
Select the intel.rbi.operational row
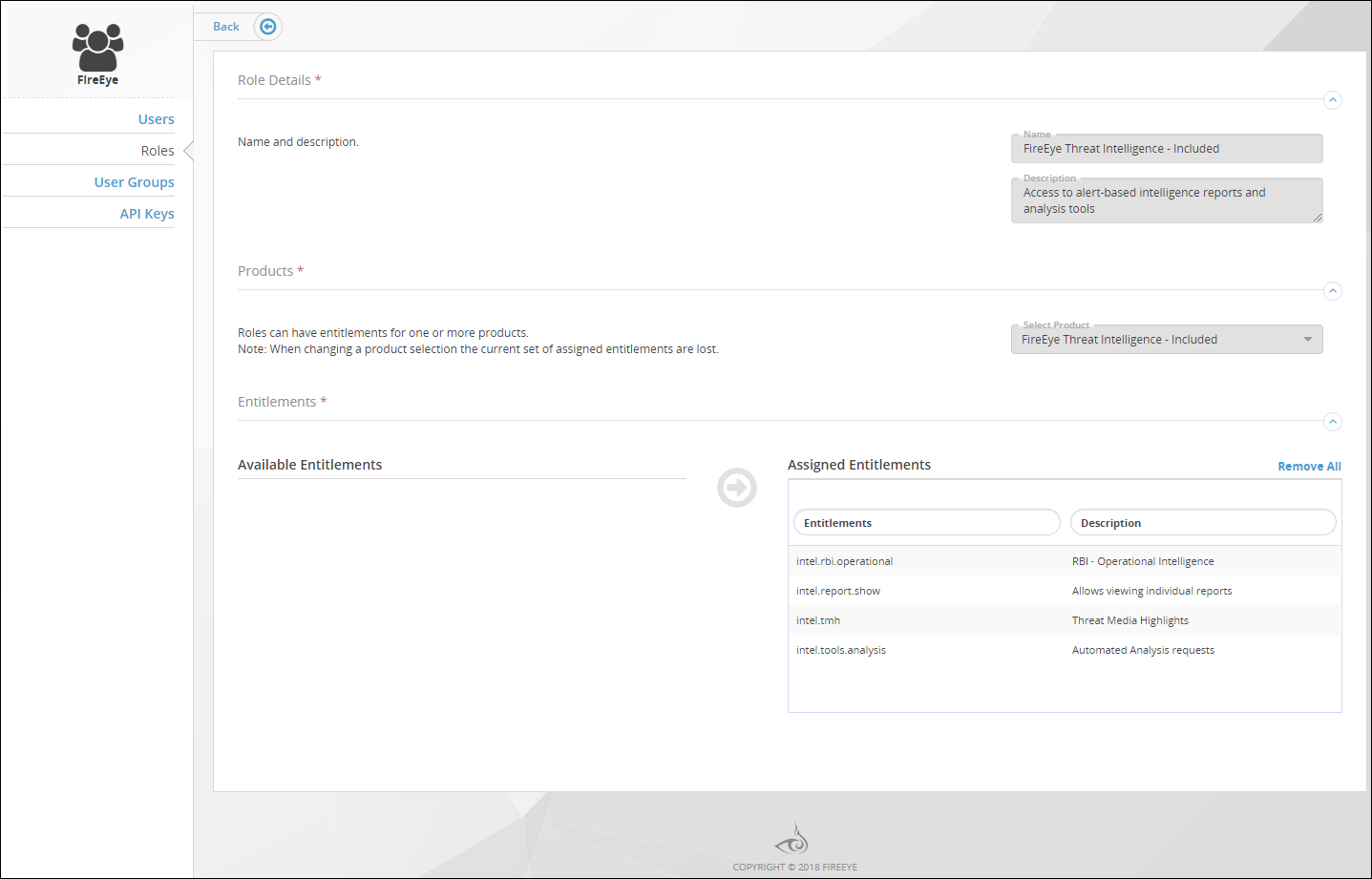click(1065, 561)
